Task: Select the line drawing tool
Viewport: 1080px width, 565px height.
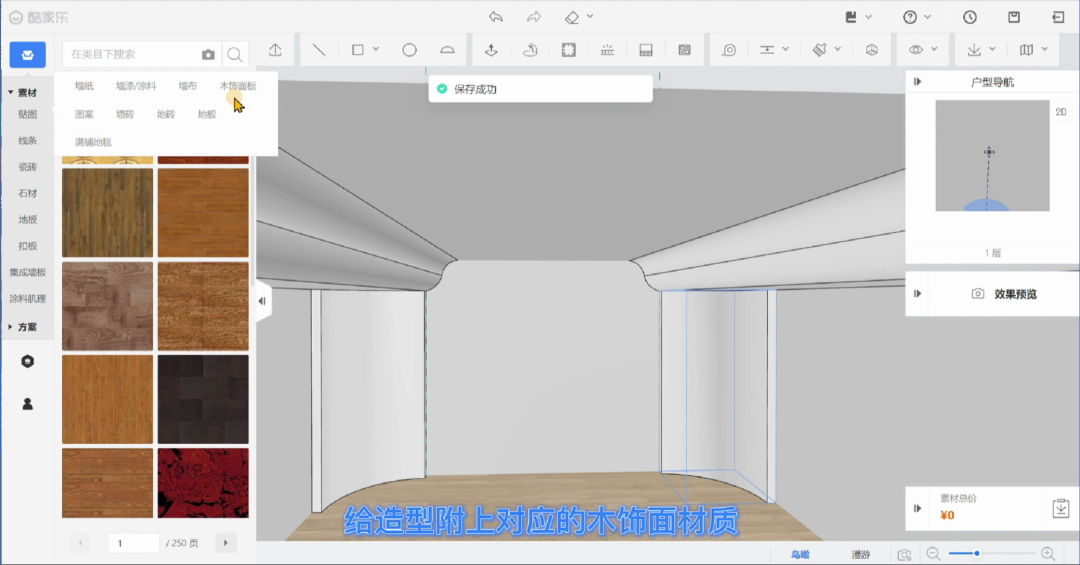Action: click(319, 50)
